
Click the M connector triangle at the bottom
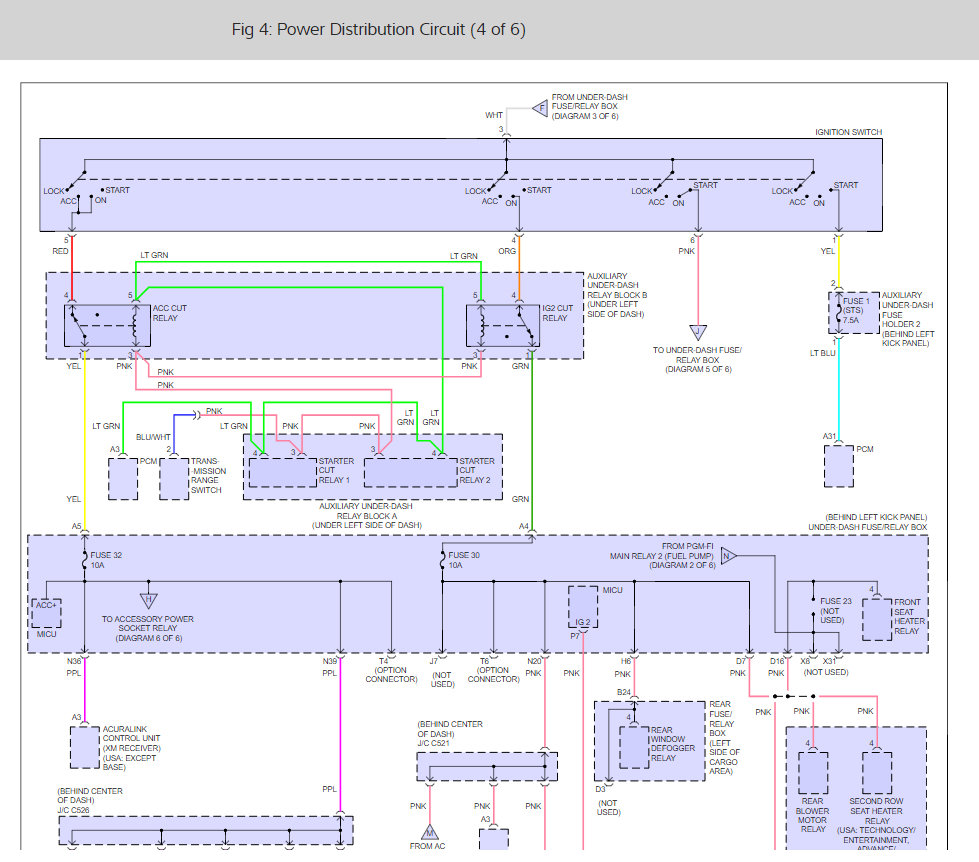430,832
